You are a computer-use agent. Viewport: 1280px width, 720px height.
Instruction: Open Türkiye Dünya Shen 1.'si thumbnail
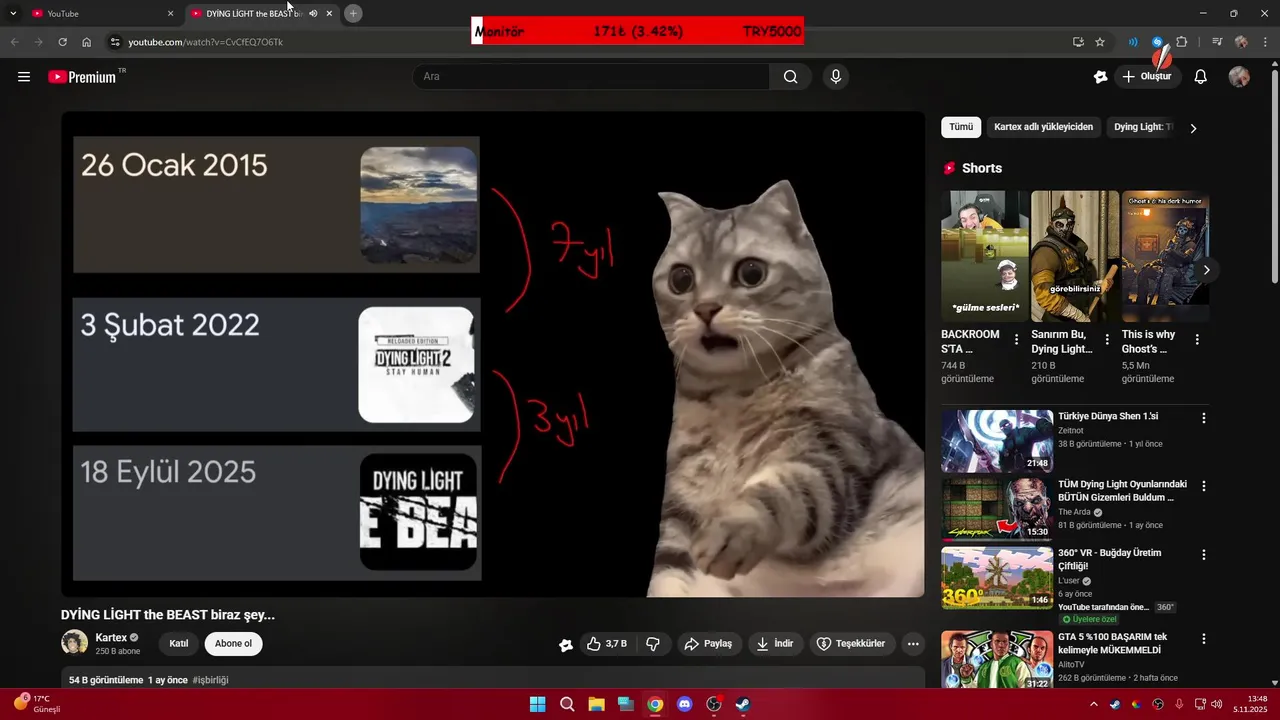click(x=997, y=441)
